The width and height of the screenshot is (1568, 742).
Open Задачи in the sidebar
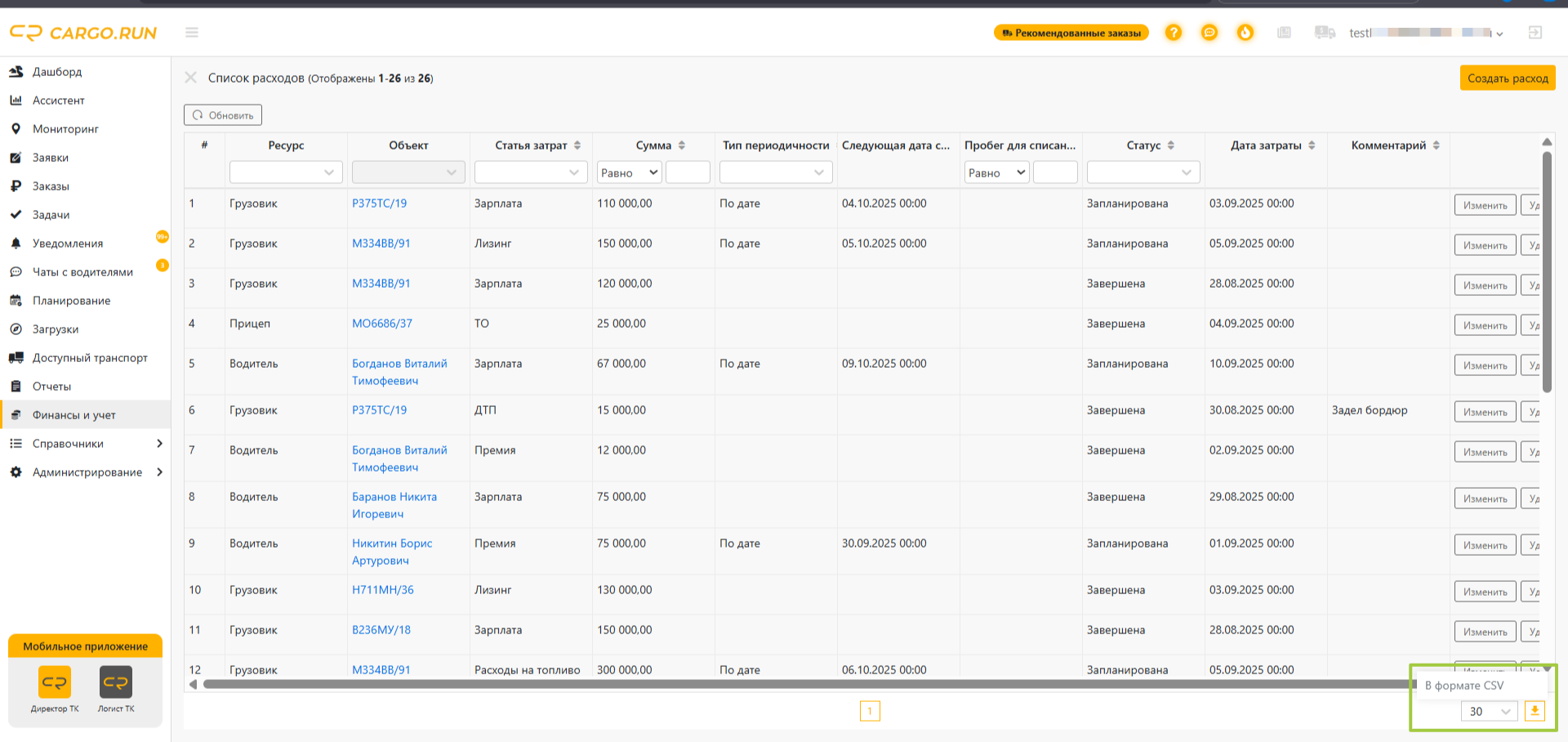pos(85,215)
